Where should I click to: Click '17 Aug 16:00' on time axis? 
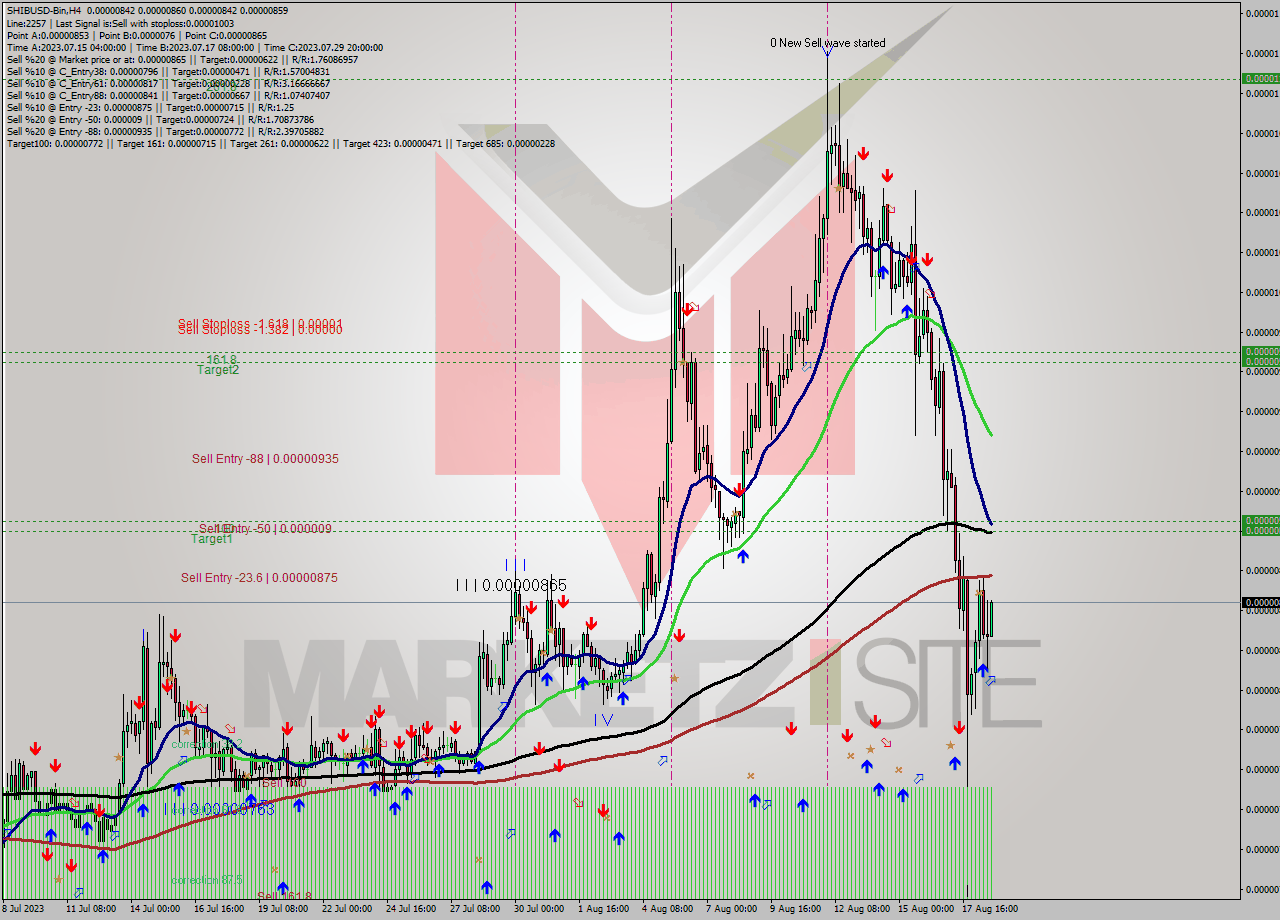pos(989,909)
